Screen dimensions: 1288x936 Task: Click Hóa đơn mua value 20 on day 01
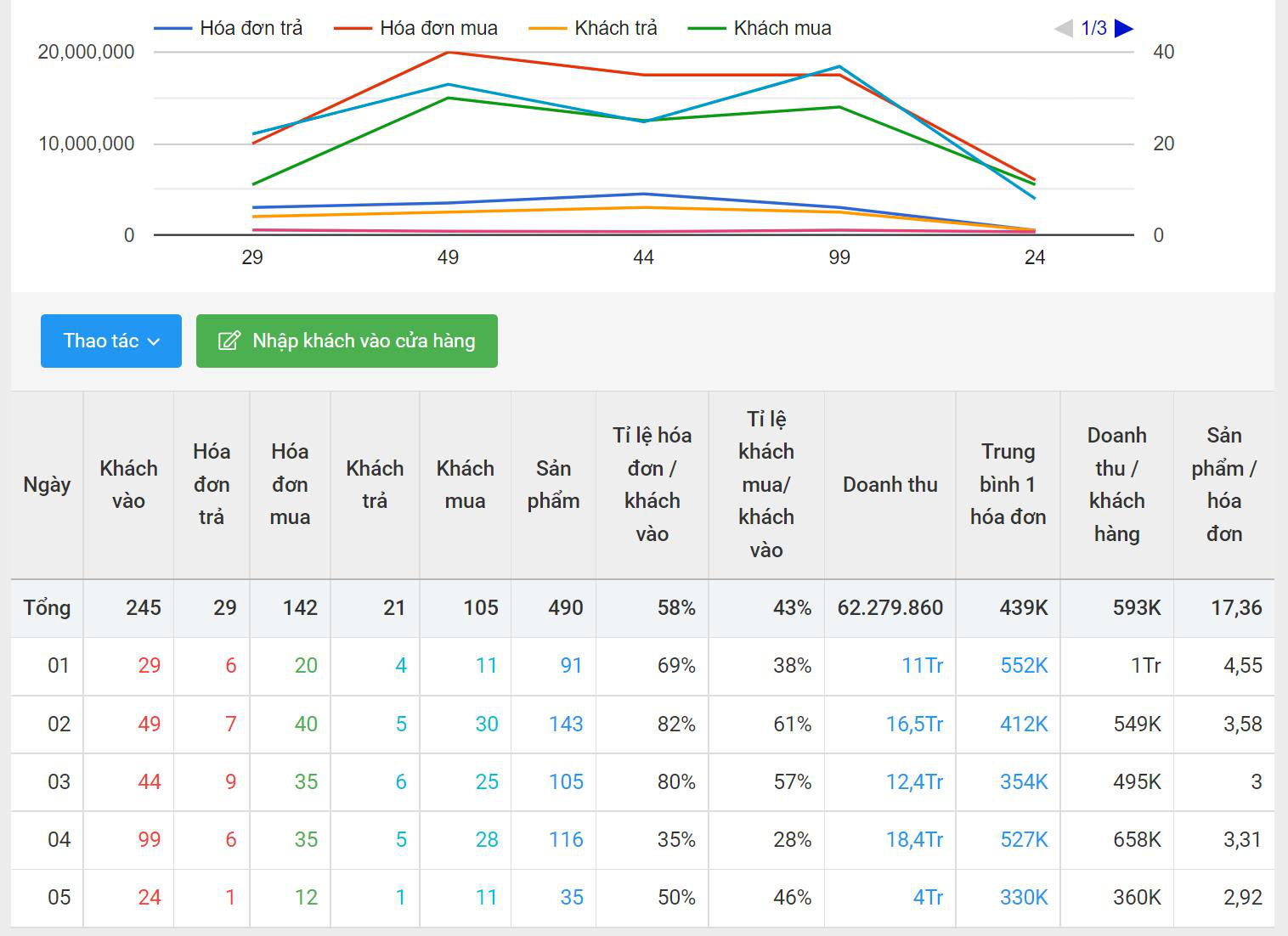click(306, 666)
